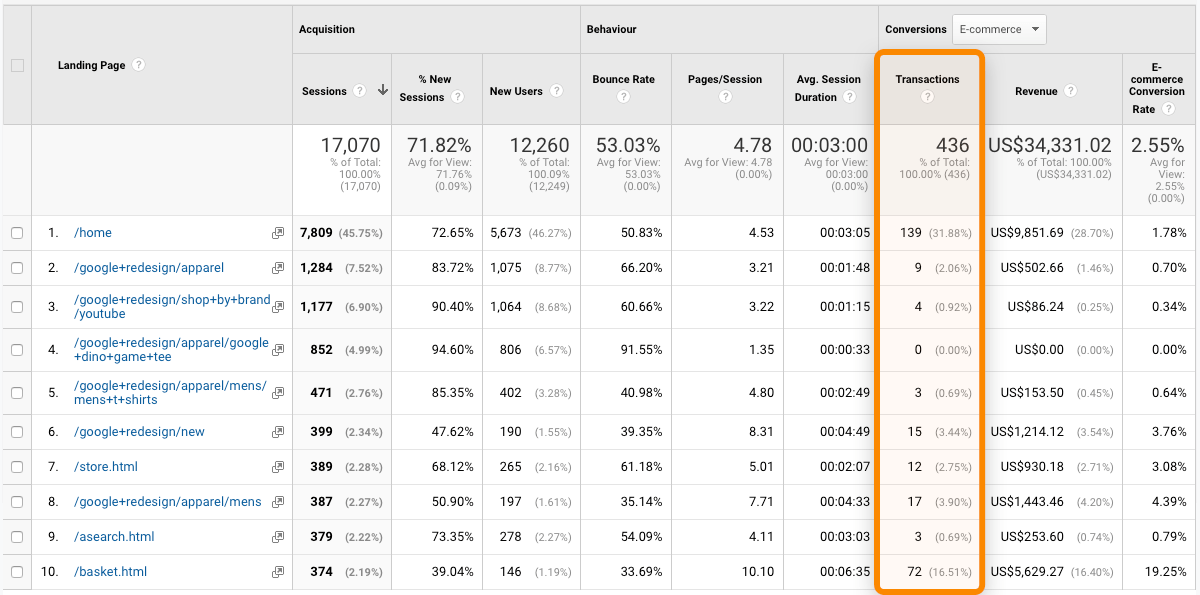Open the % New Sessions help tooltip
1200x595 pixels.
(457, 97)
